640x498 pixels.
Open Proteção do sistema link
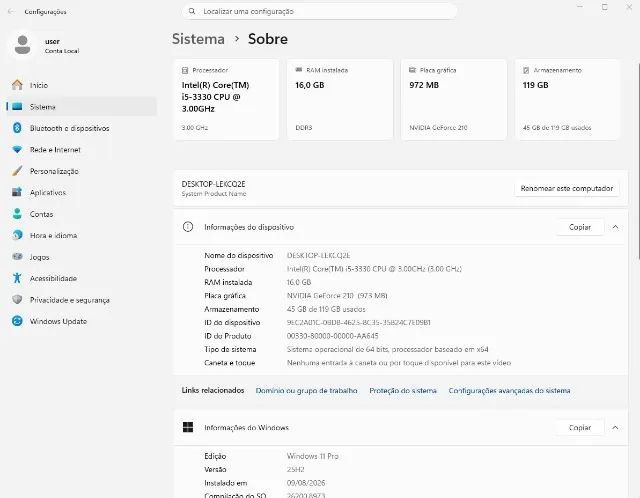coord(403,391)
